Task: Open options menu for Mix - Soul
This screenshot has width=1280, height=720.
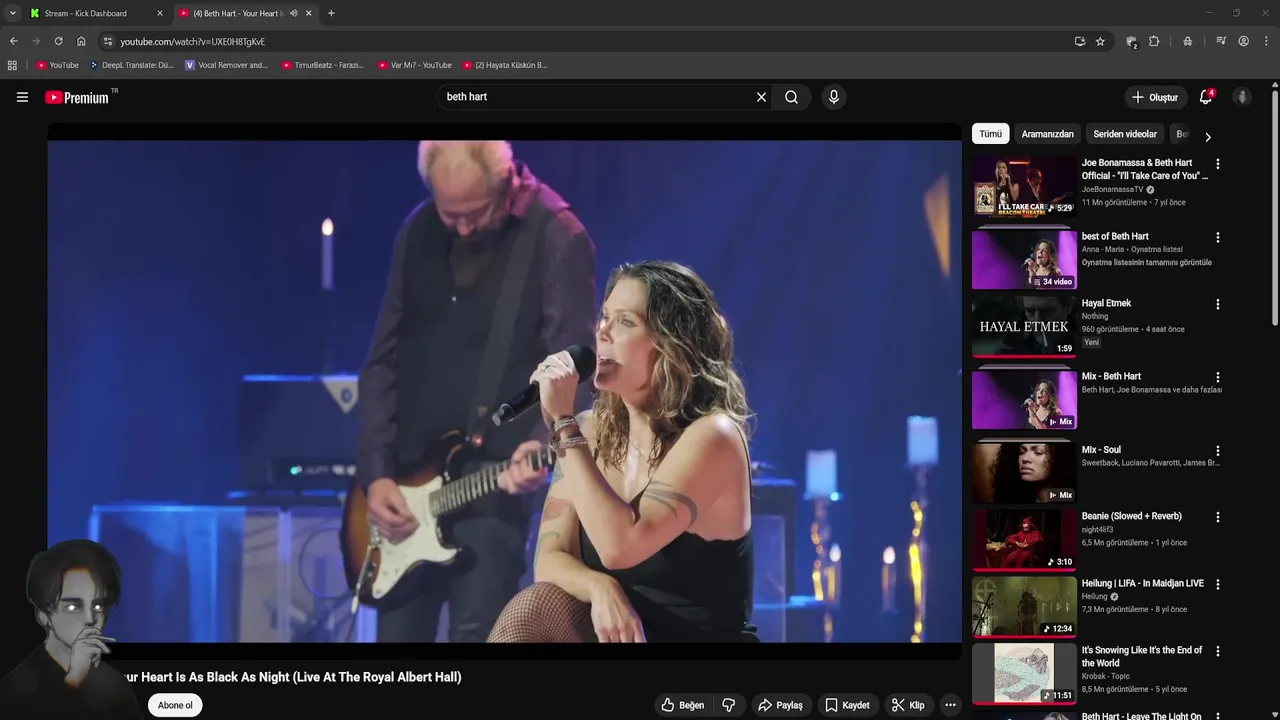Action: click(x=1217, y=451)
